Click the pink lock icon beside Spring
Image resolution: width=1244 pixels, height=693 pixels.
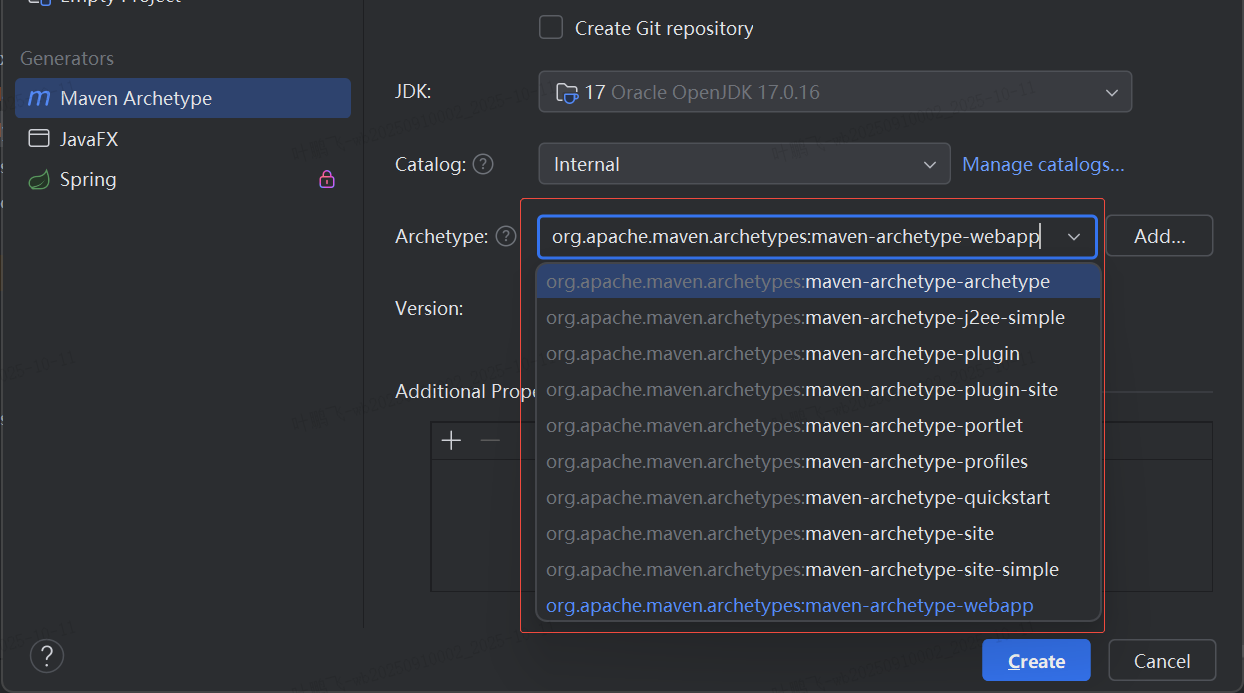(x=326, y=180)
